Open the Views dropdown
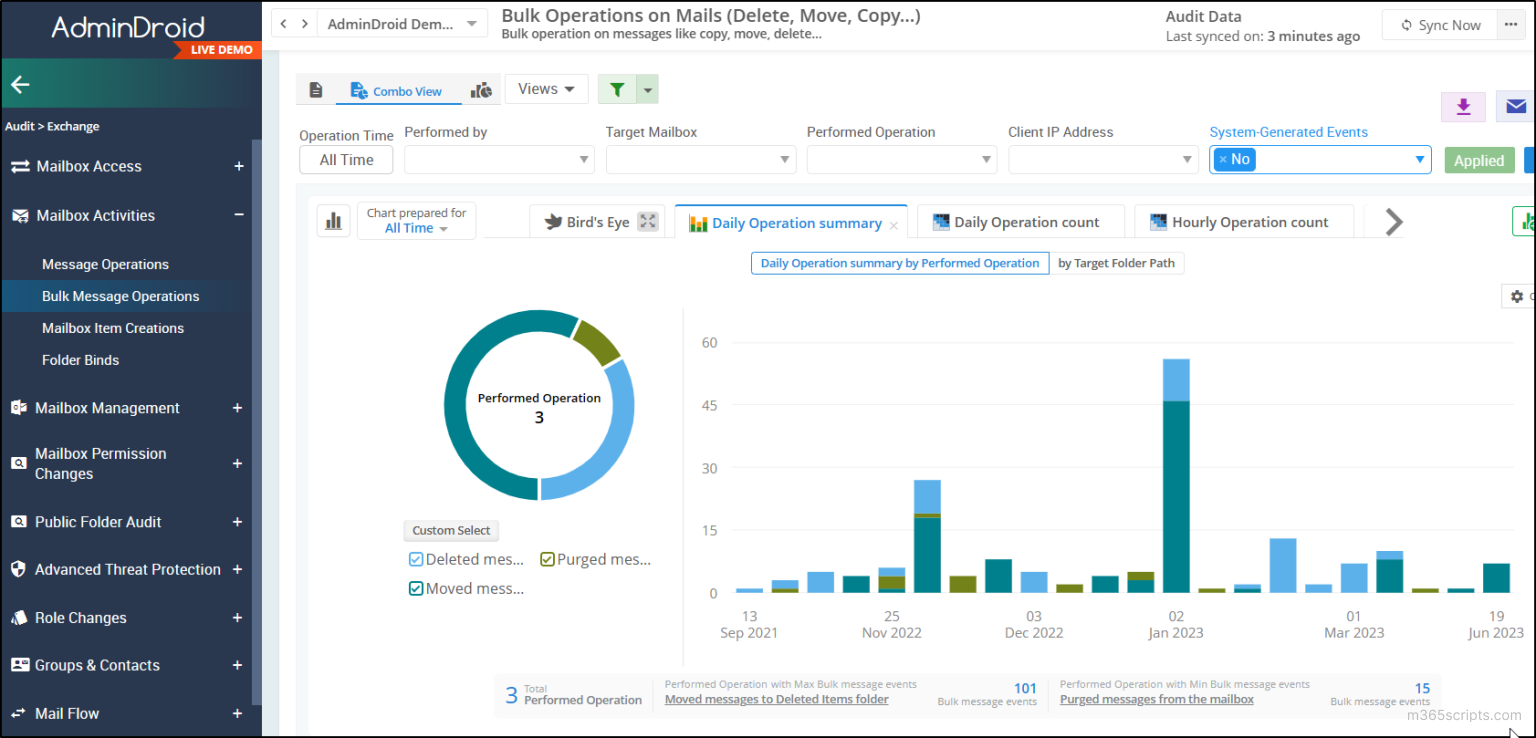Screen dimensions: 1536x738 (546, 88)
